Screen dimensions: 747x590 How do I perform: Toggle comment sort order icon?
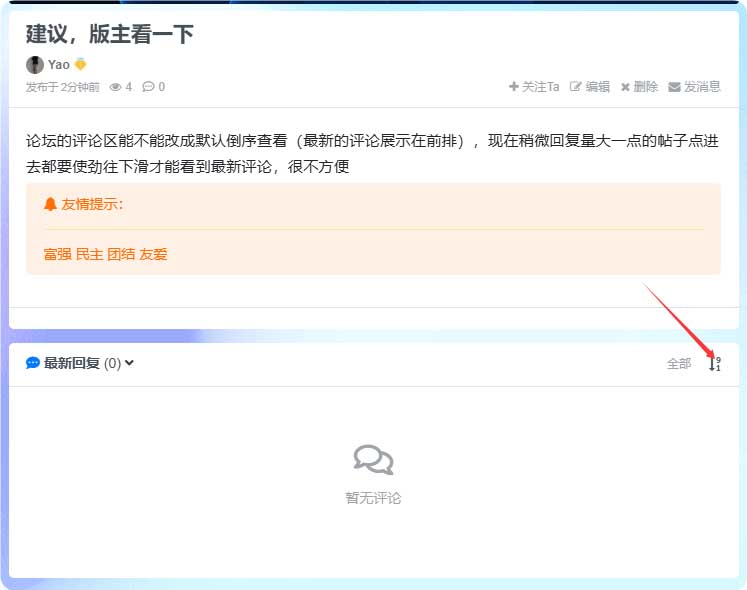pos(715,364)
